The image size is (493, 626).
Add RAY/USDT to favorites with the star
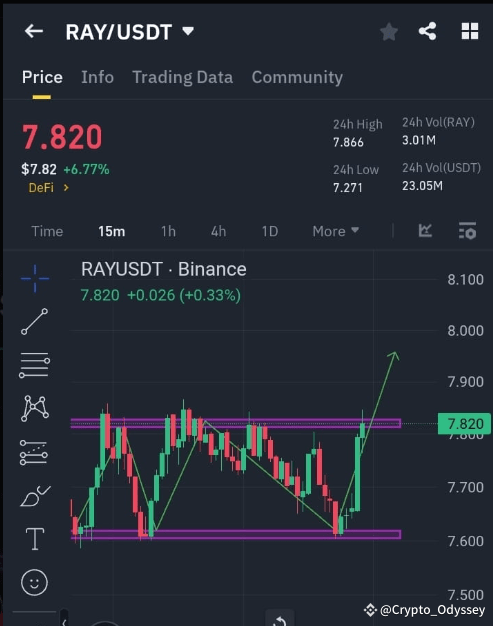coord(389,32)
